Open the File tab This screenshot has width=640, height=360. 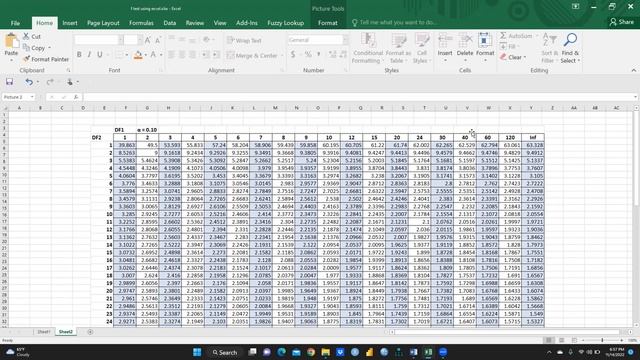pyautogui.click(x=15, y=23)
